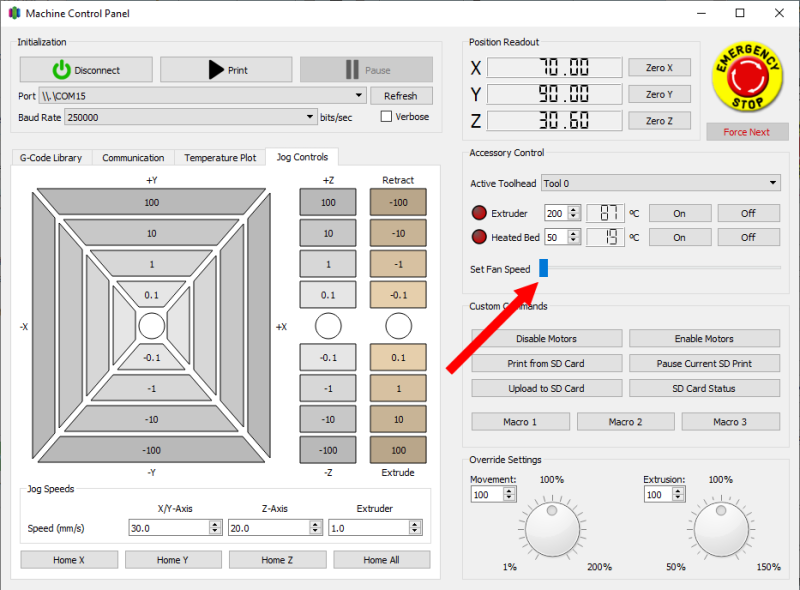The image size is (800, 590).
Task: Open the Port selection dropdown
Action: [357, 95]
